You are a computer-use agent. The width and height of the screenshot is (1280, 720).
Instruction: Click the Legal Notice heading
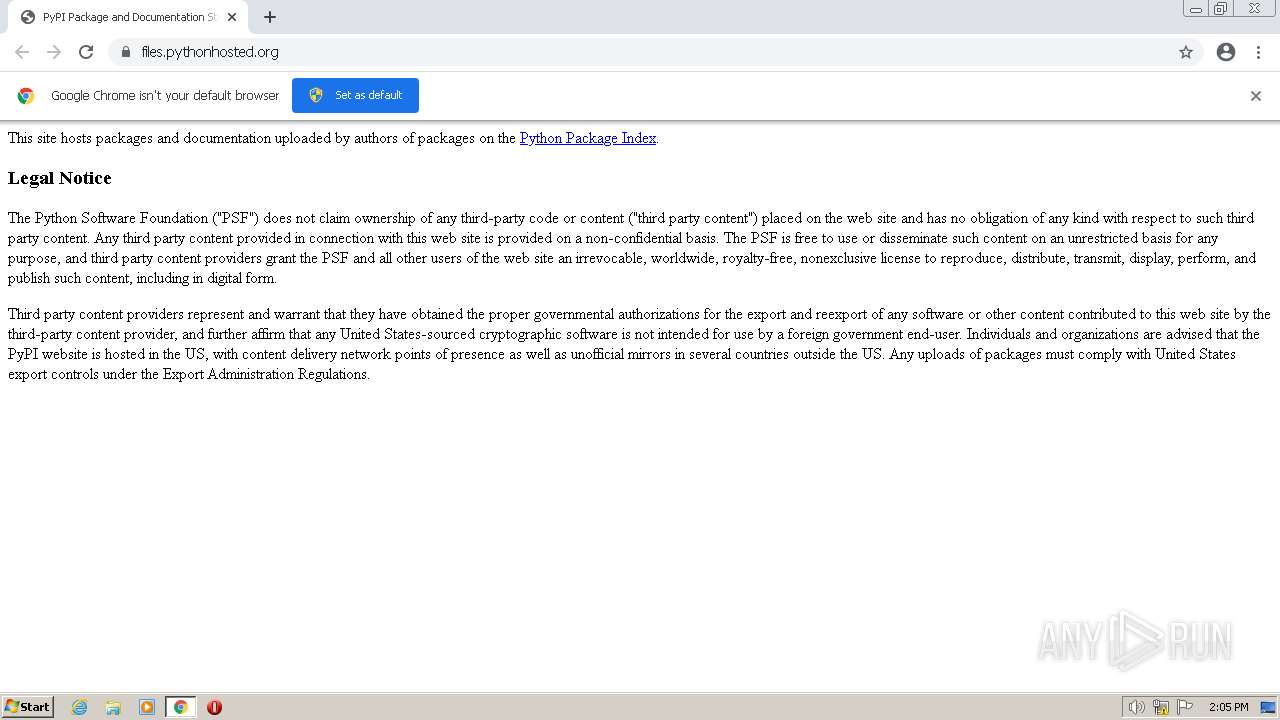[x=59, y=178]
